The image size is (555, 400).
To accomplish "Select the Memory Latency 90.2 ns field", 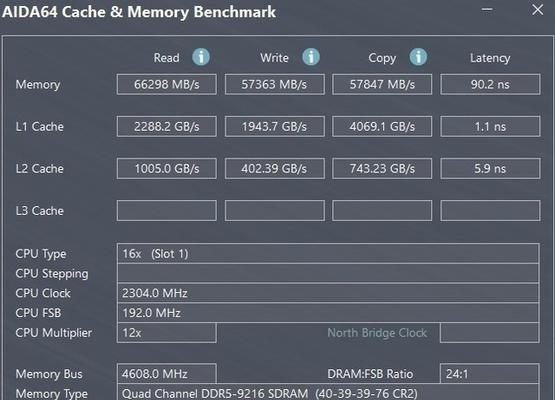I will point(490,84).
